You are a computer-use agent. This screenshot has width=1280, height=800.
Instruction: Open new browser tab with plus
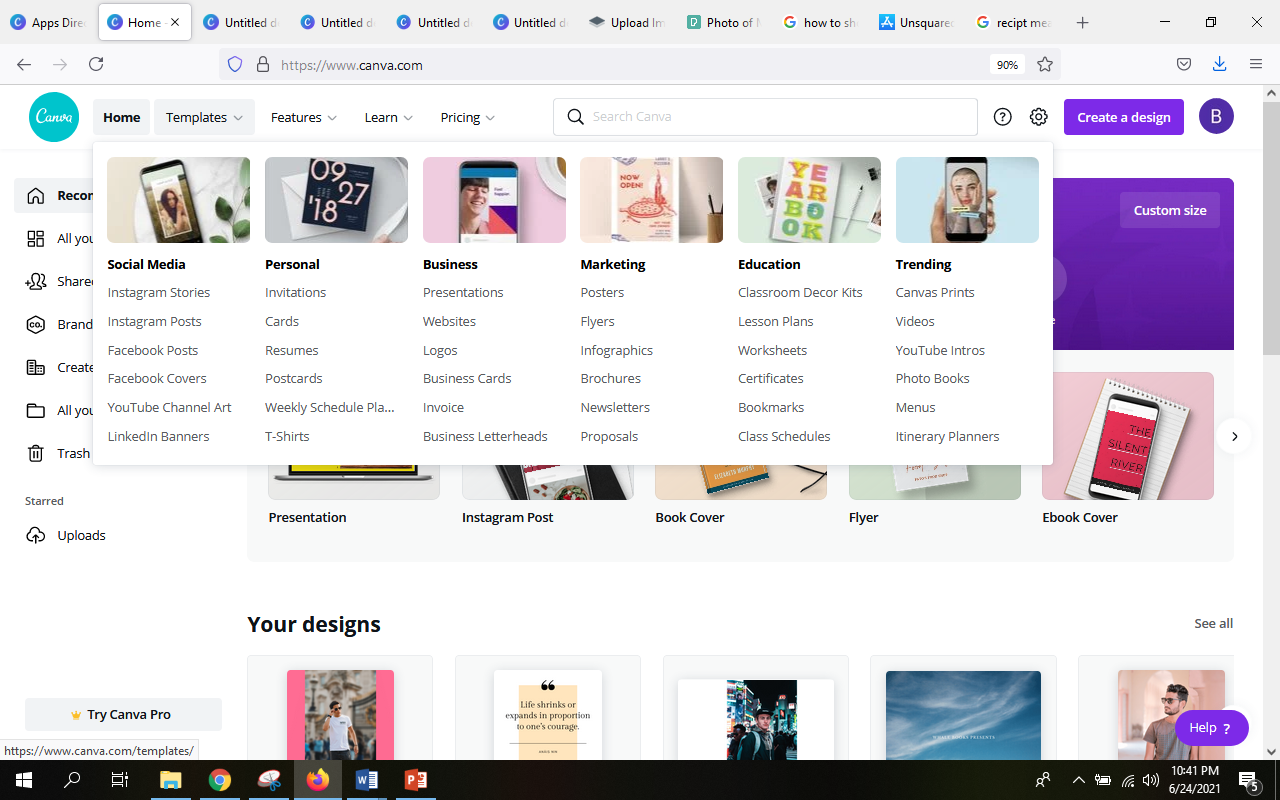(x=1082, y=22)
